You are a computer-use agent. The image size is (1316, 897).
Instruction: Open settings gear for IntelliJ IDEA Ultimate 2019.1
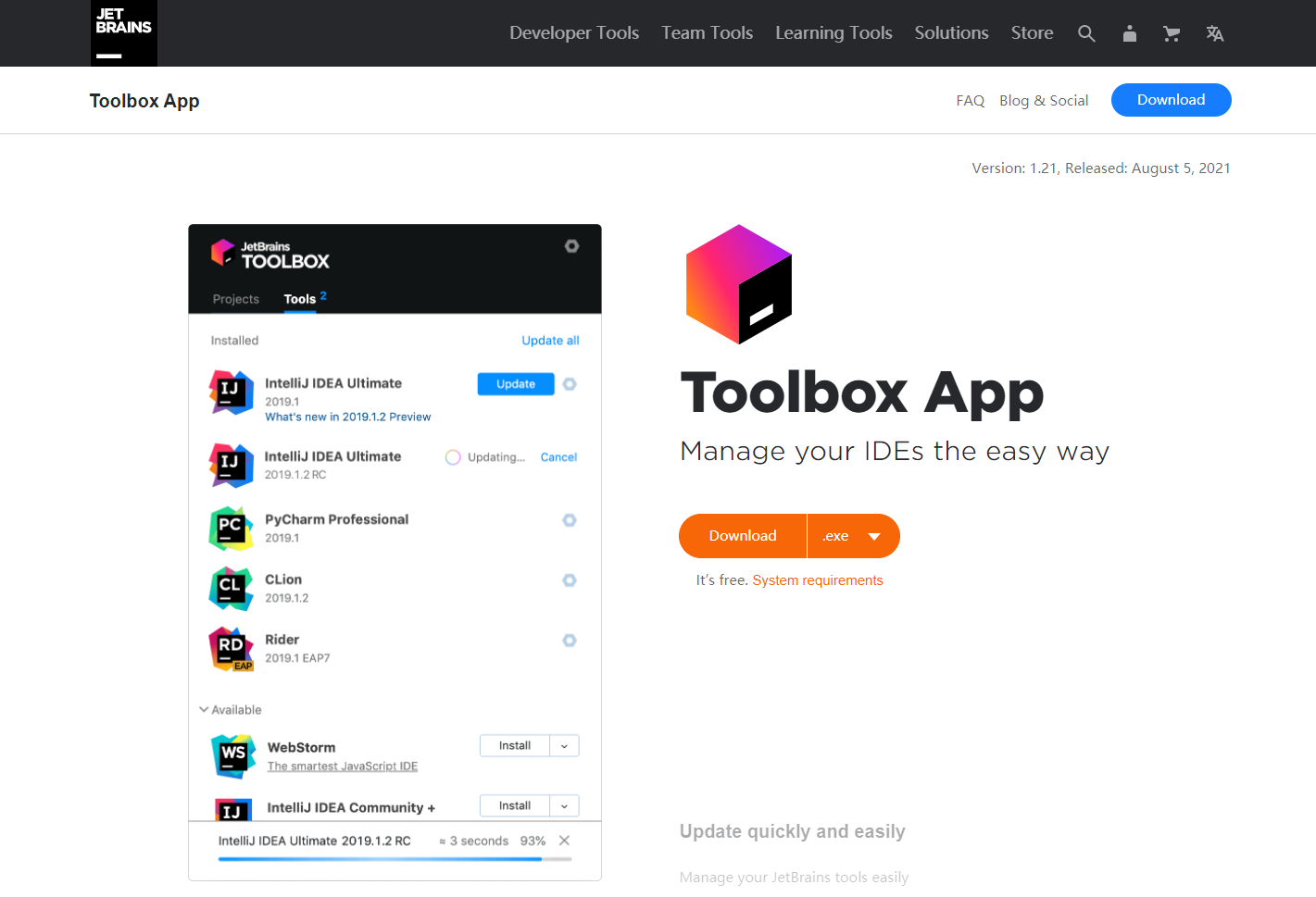click(x=570, y=384)
